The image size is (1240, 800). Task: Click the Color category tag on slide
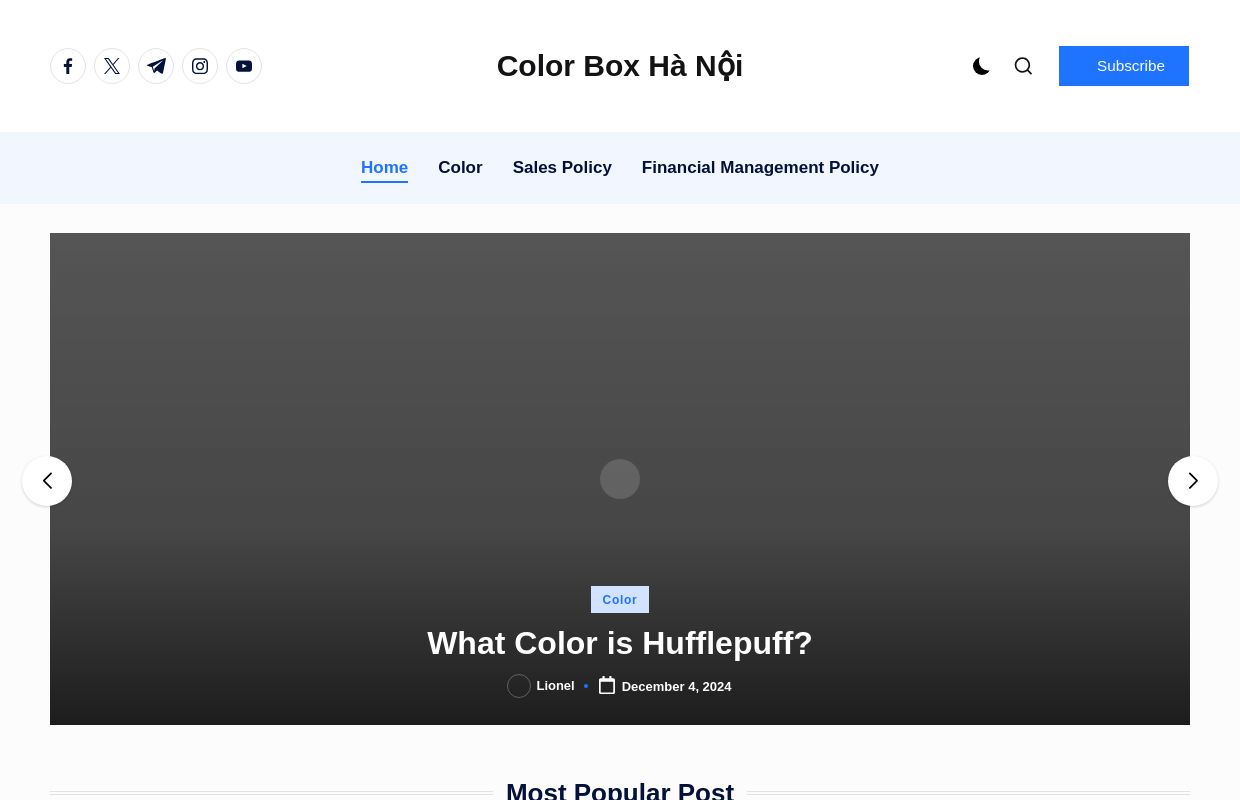click(620, 600)
